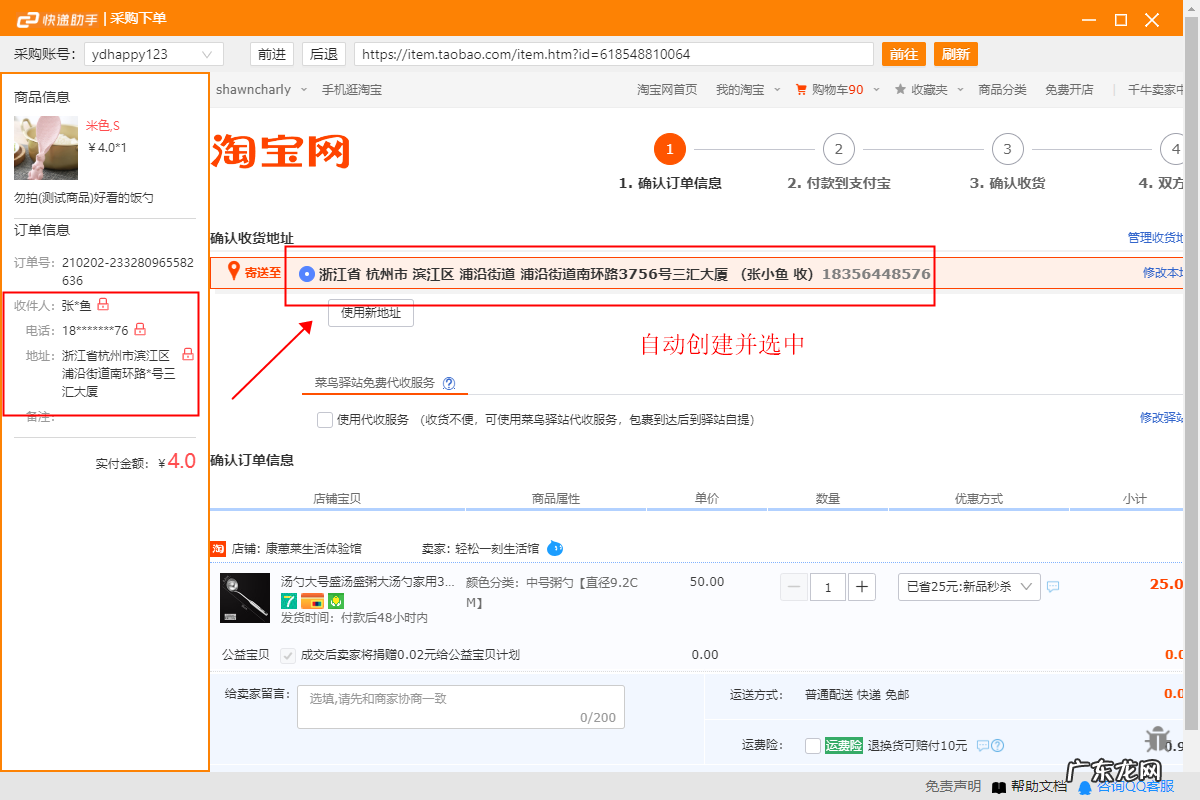This screenshot has height=800, width=1200.
Task: Click the 运费险 tooltip question mark icon
Action: tap(997, 745)
